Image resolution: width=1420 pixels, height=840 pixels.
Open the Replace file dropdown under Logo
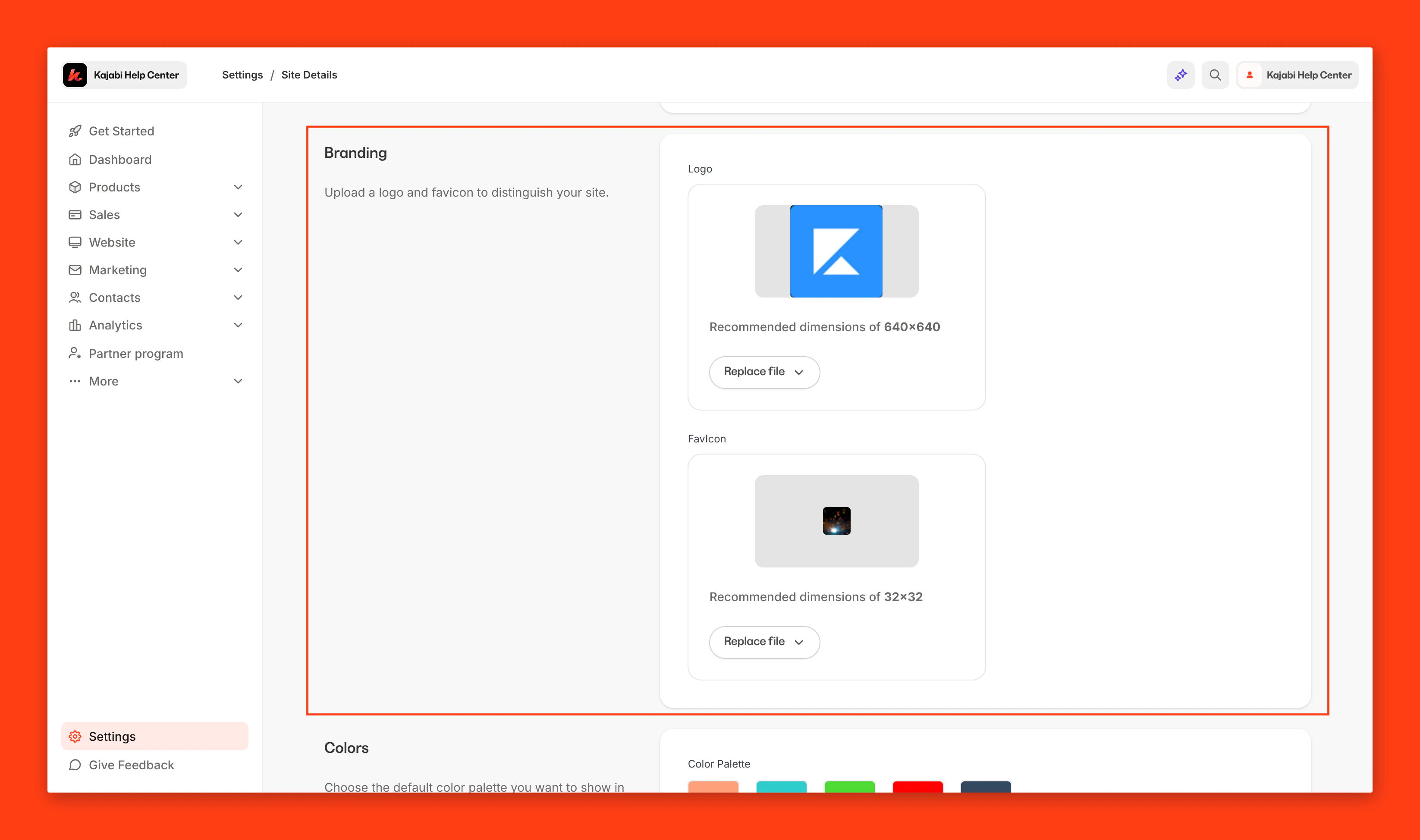(x=764, y=372)
